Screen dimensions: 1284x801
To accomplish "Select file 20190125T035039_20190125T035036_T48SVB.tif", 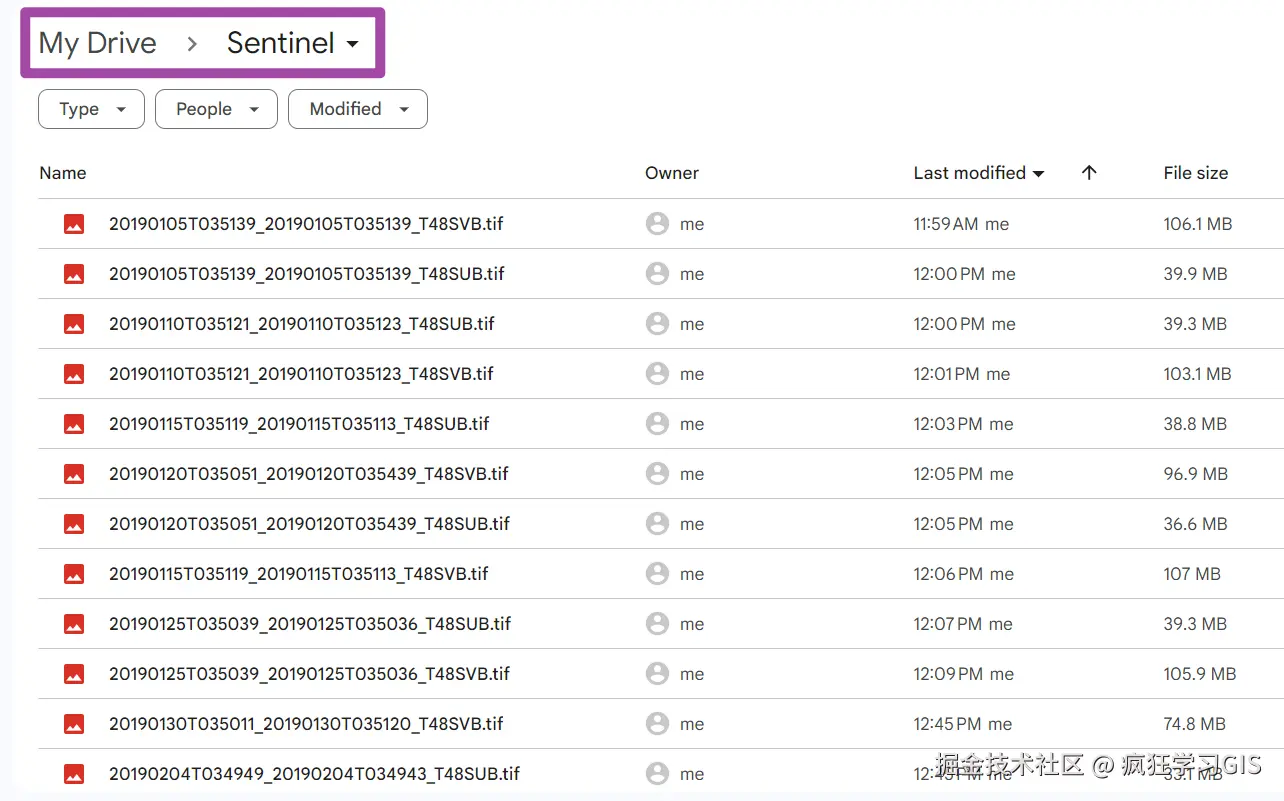I will click(309, 674).
